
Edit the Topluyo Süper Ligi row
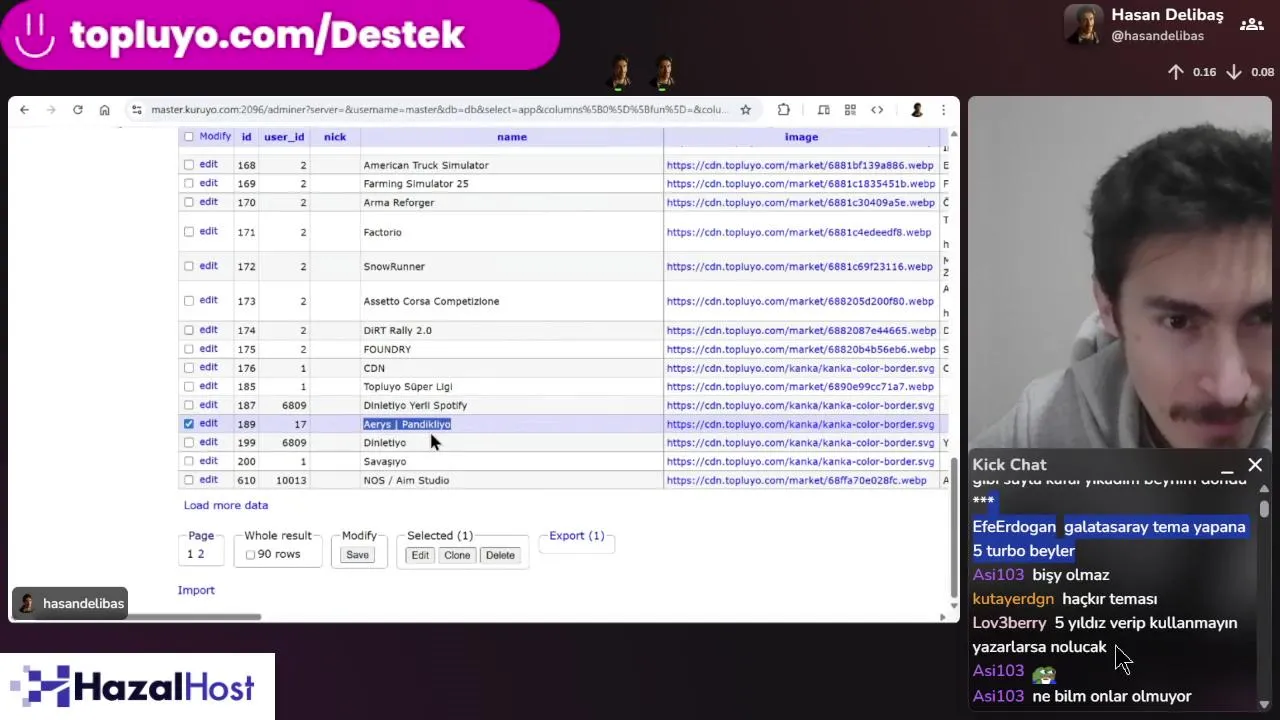pos(208,385)
